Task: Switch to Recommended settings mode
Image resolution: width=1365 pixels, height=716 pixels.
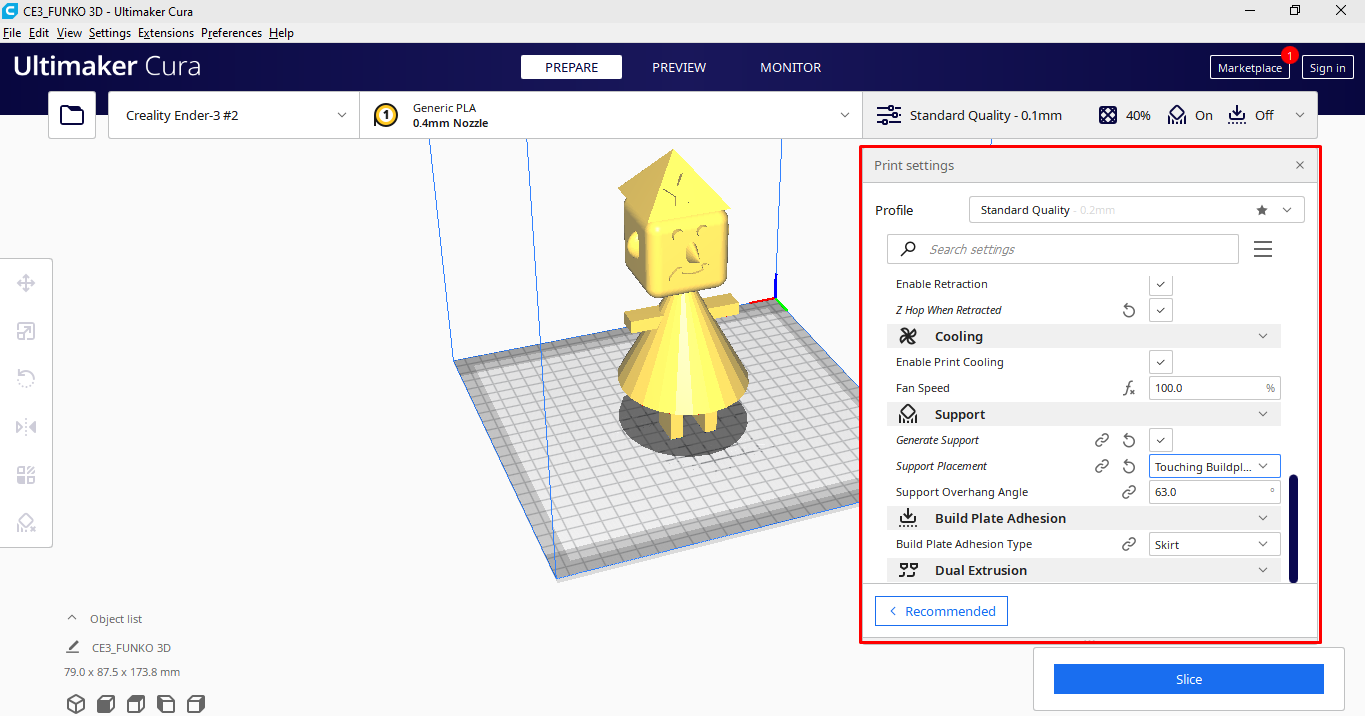Action: coord(941,611)
